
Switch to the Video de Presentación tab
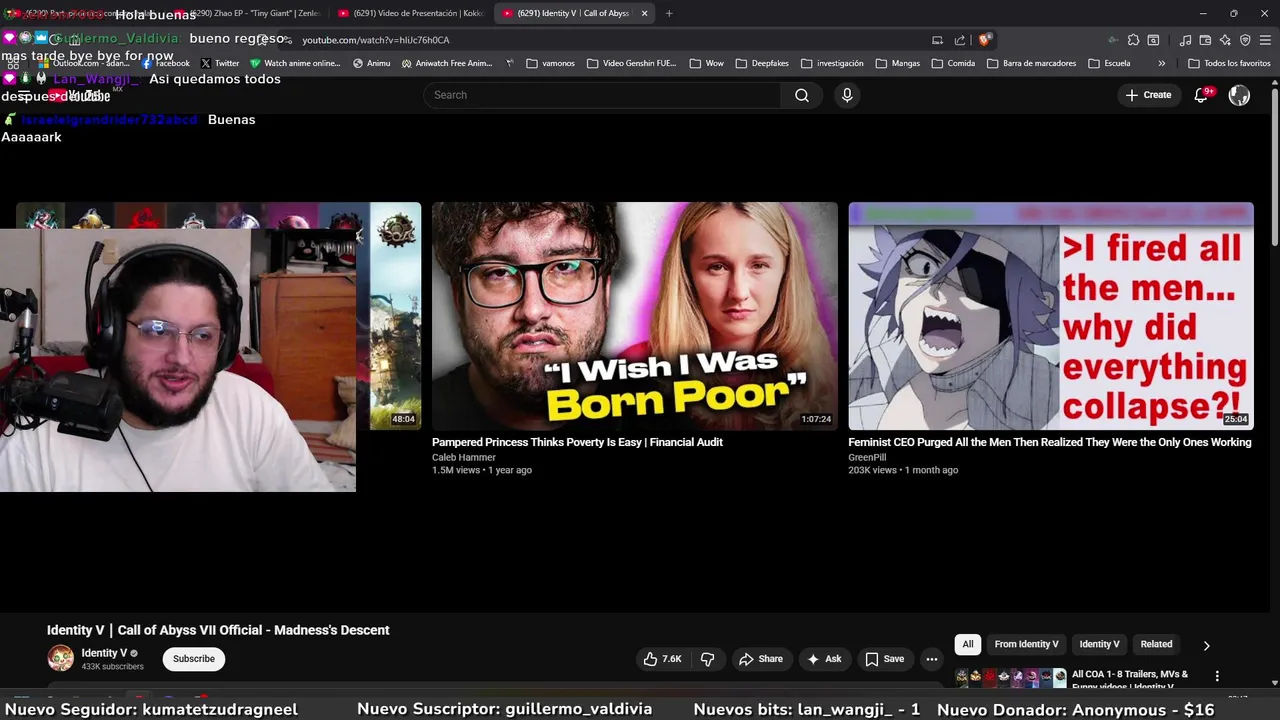pos(410,13)
